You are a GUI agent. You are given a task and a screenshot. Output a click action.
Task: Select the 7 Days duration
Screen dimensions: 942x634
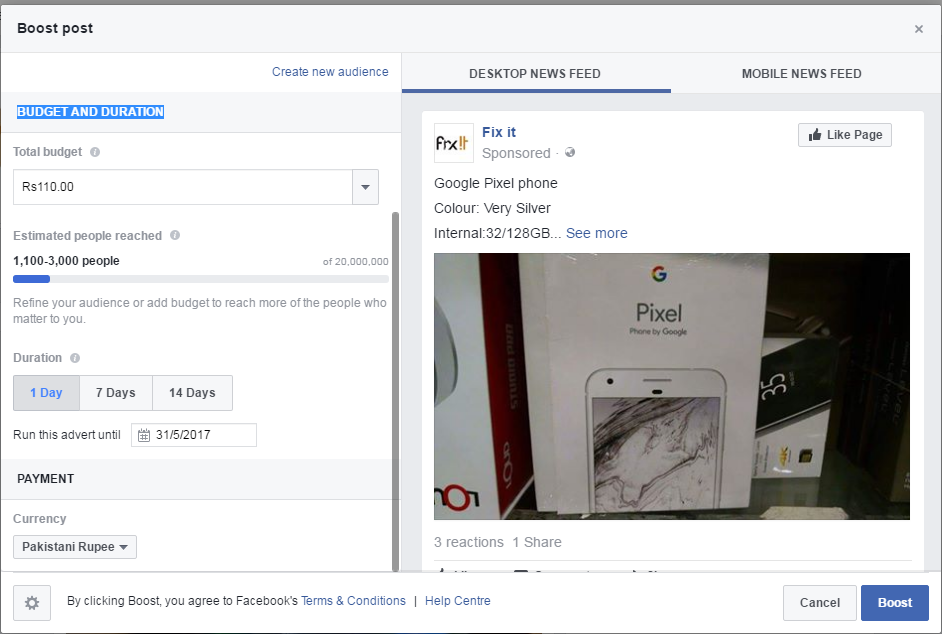tap(116, 393)
